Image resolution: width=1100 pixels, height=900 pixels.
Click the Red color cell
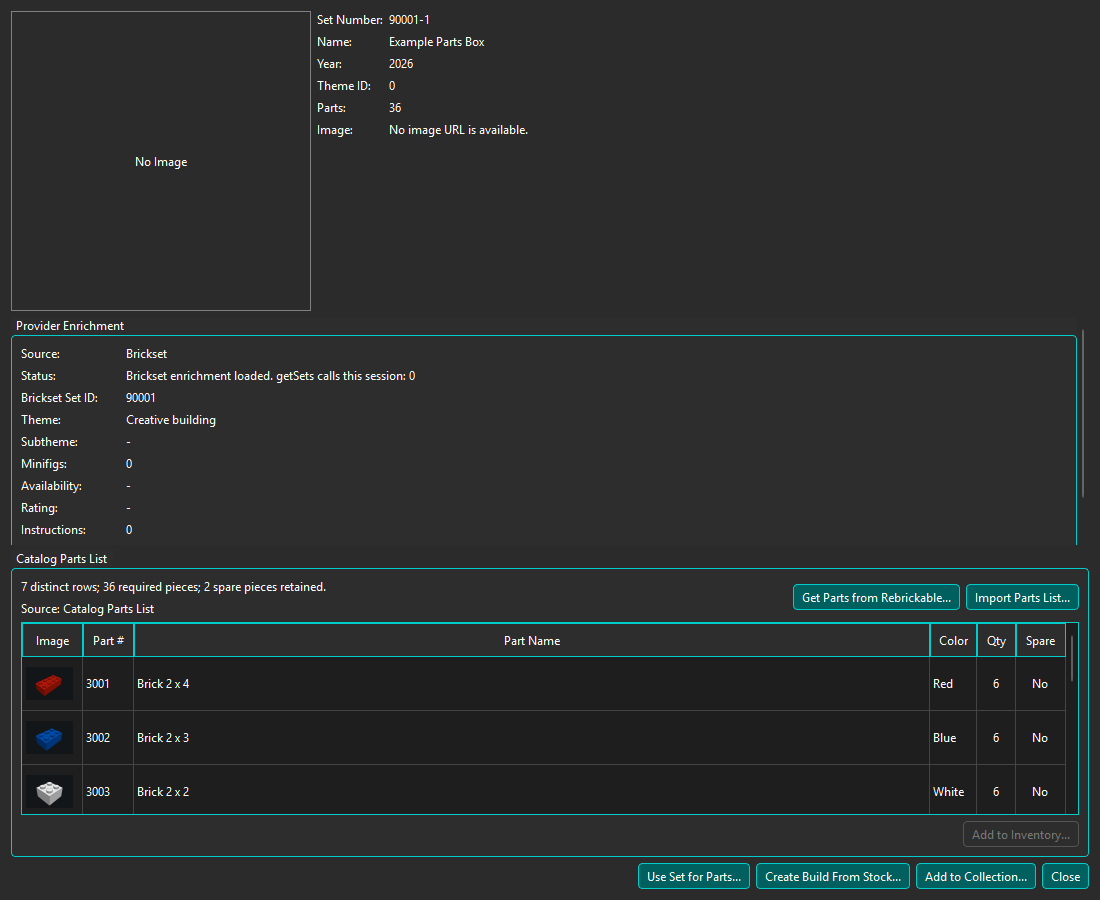click(x=953, y=684)
